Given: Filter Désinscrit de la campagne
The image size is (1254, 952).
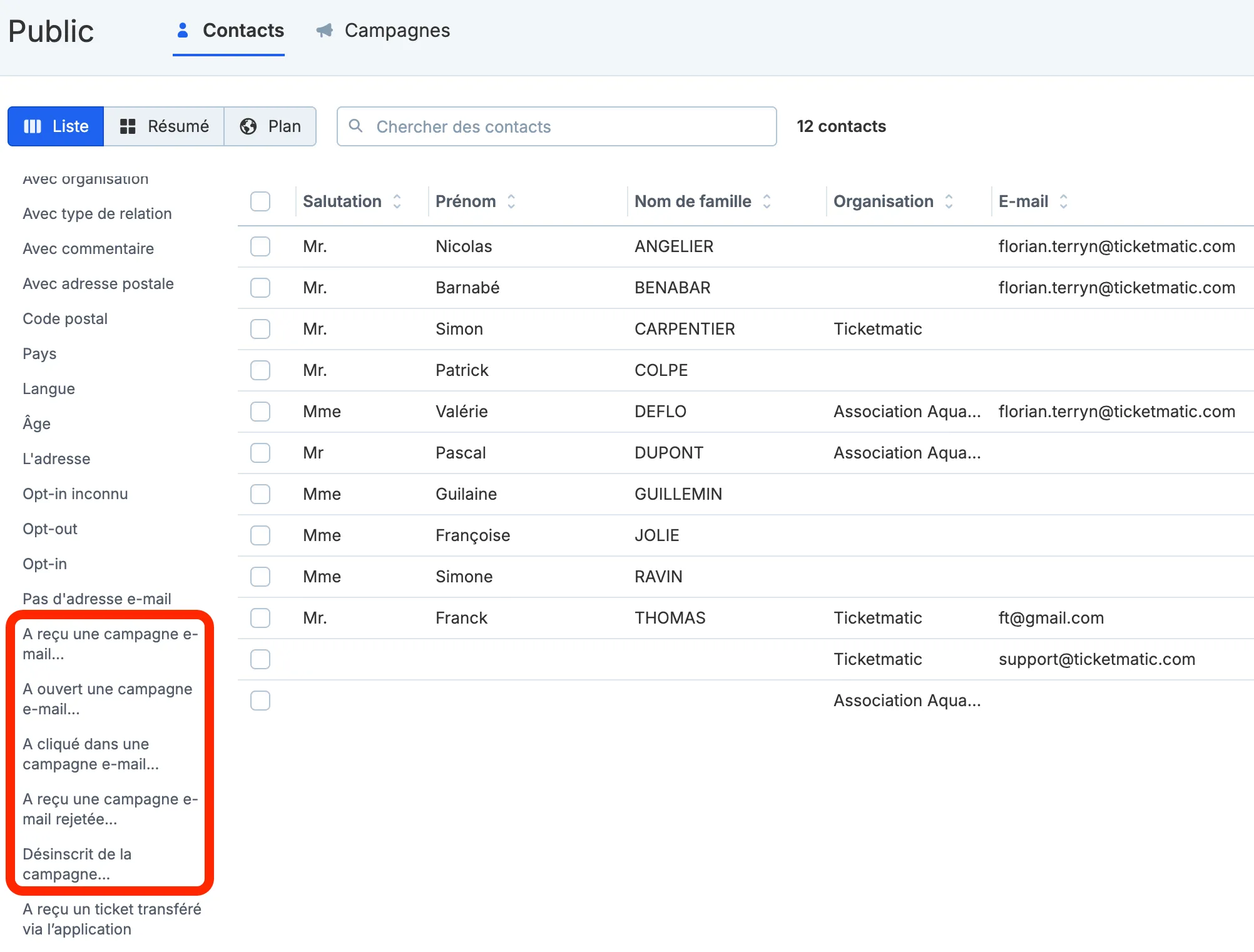Looking at the screenshot, I should [77, 864].
